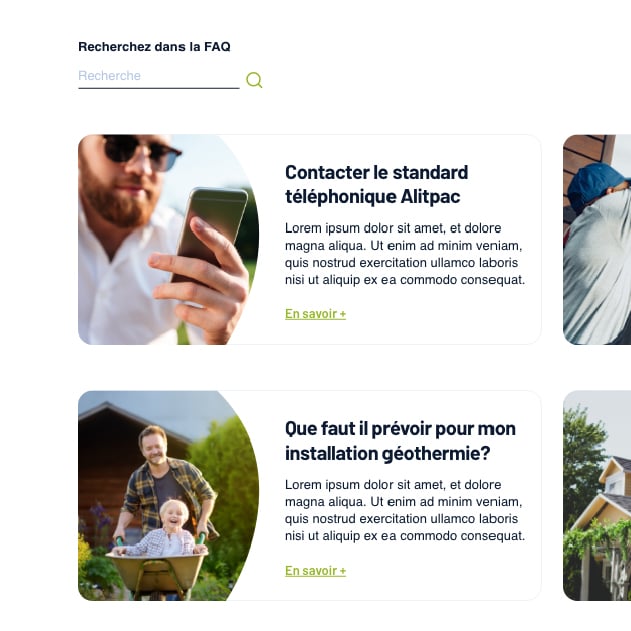
Task: Click the blue cap in the right-hand photo
Action: click(596, 185)
